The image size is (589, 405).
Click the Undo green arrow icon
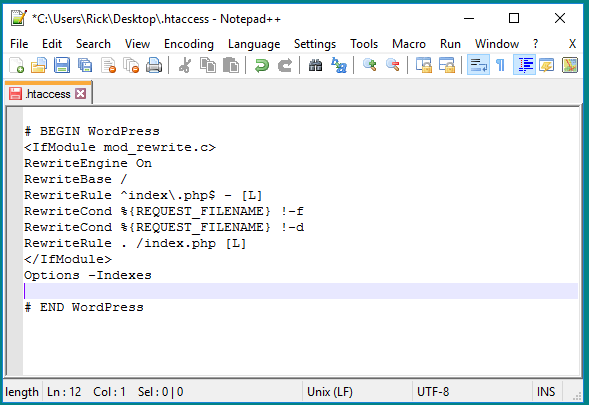[261, 65]
